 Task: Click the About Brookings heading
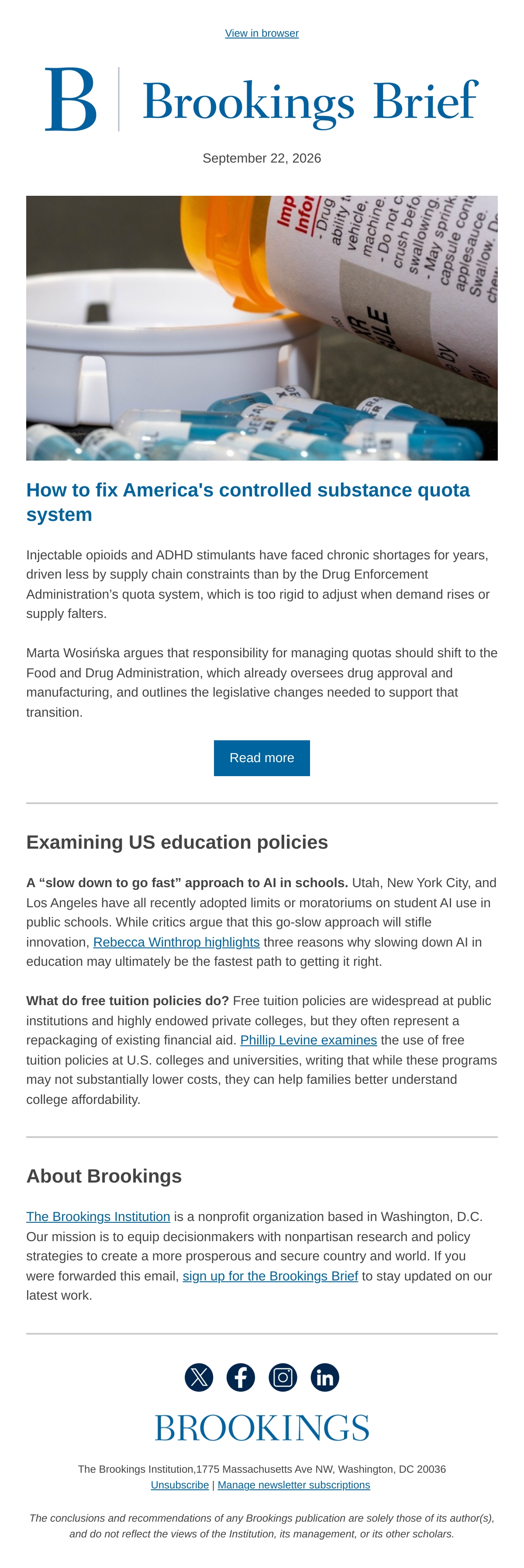pyautogui.click(x=104, y=1176)
